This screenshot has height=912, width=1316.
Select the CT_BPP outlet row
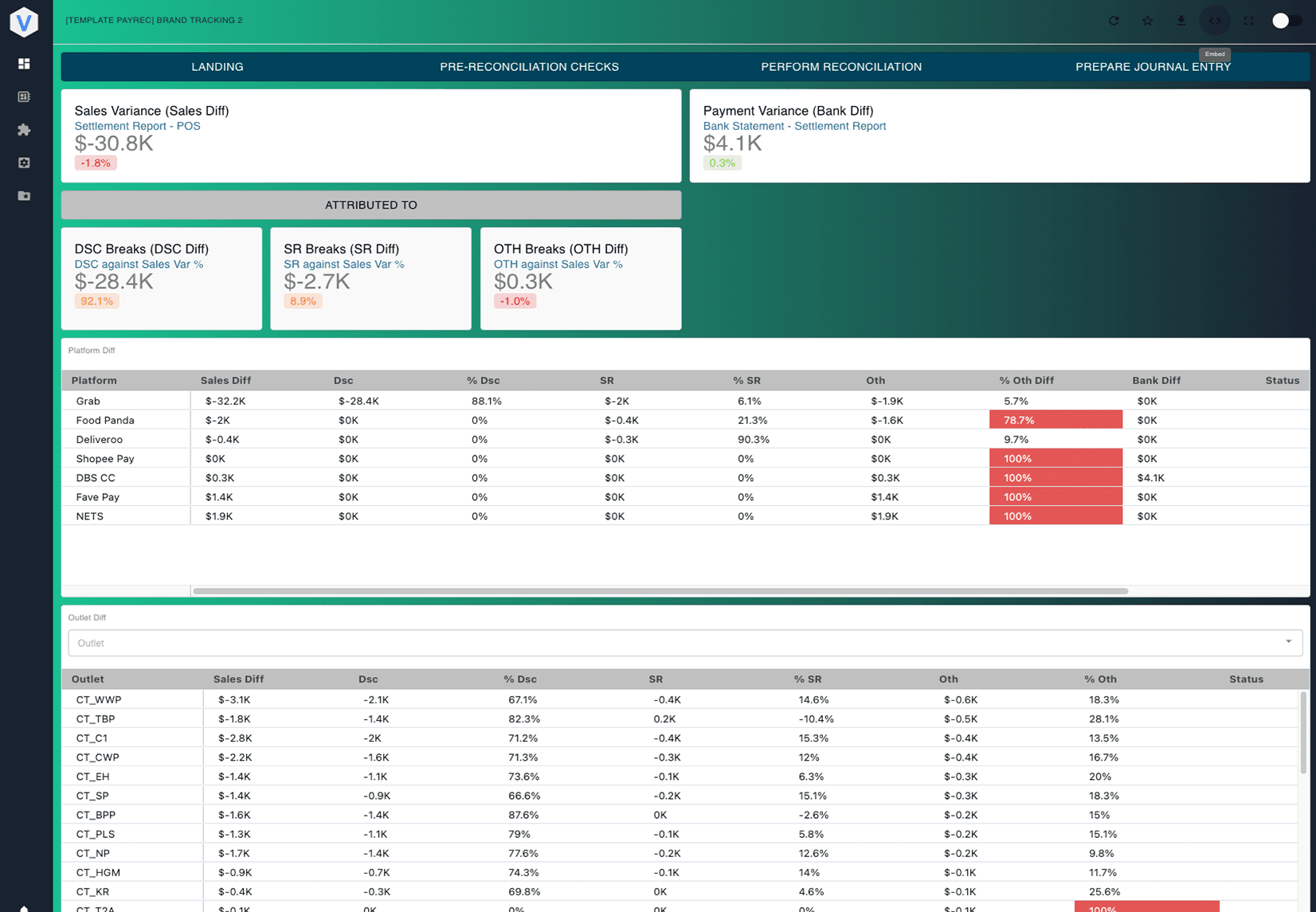680,815
